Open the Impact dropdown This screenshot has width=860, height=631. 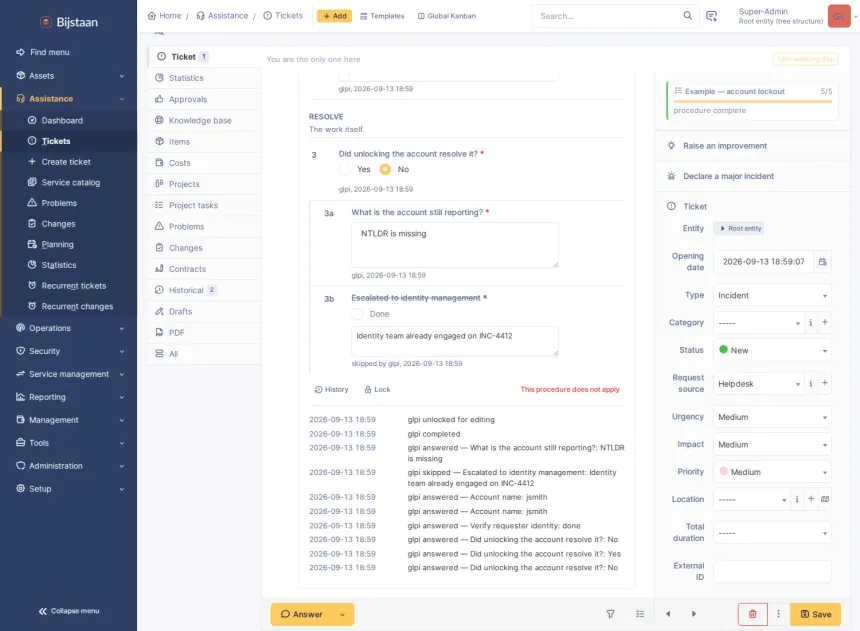[x=772, y=444]
